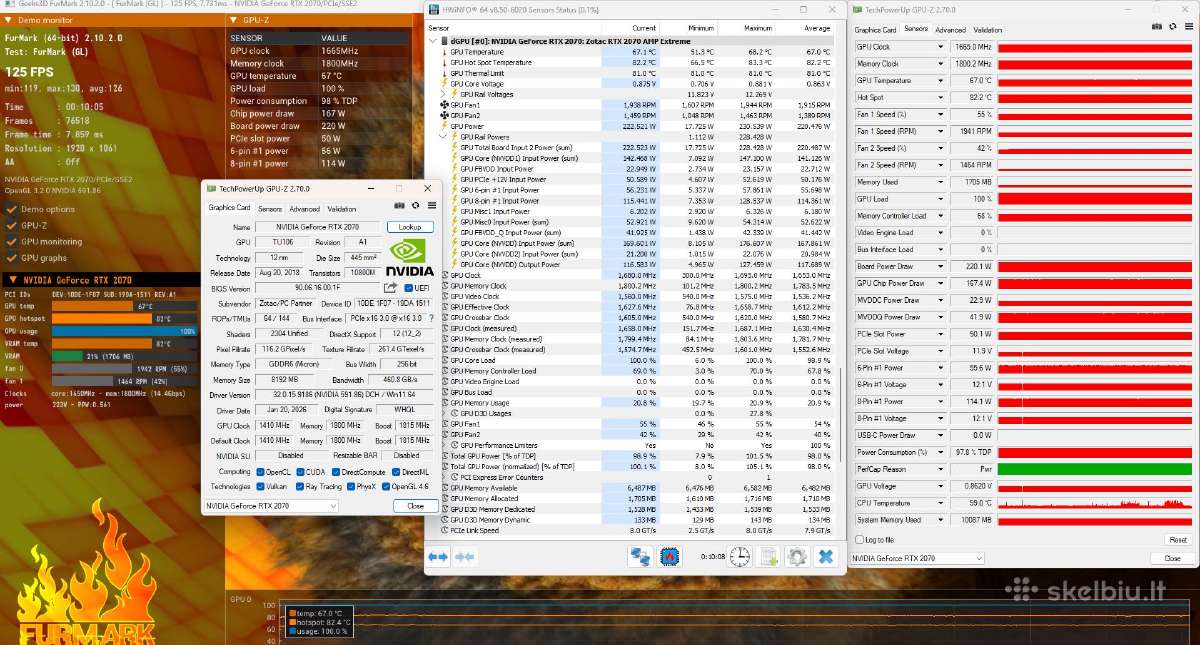The height and width of the screenshot is (645, 1200).
Task: Open the GPU Load sensor dropdown arrow
Action: (940, 199)
